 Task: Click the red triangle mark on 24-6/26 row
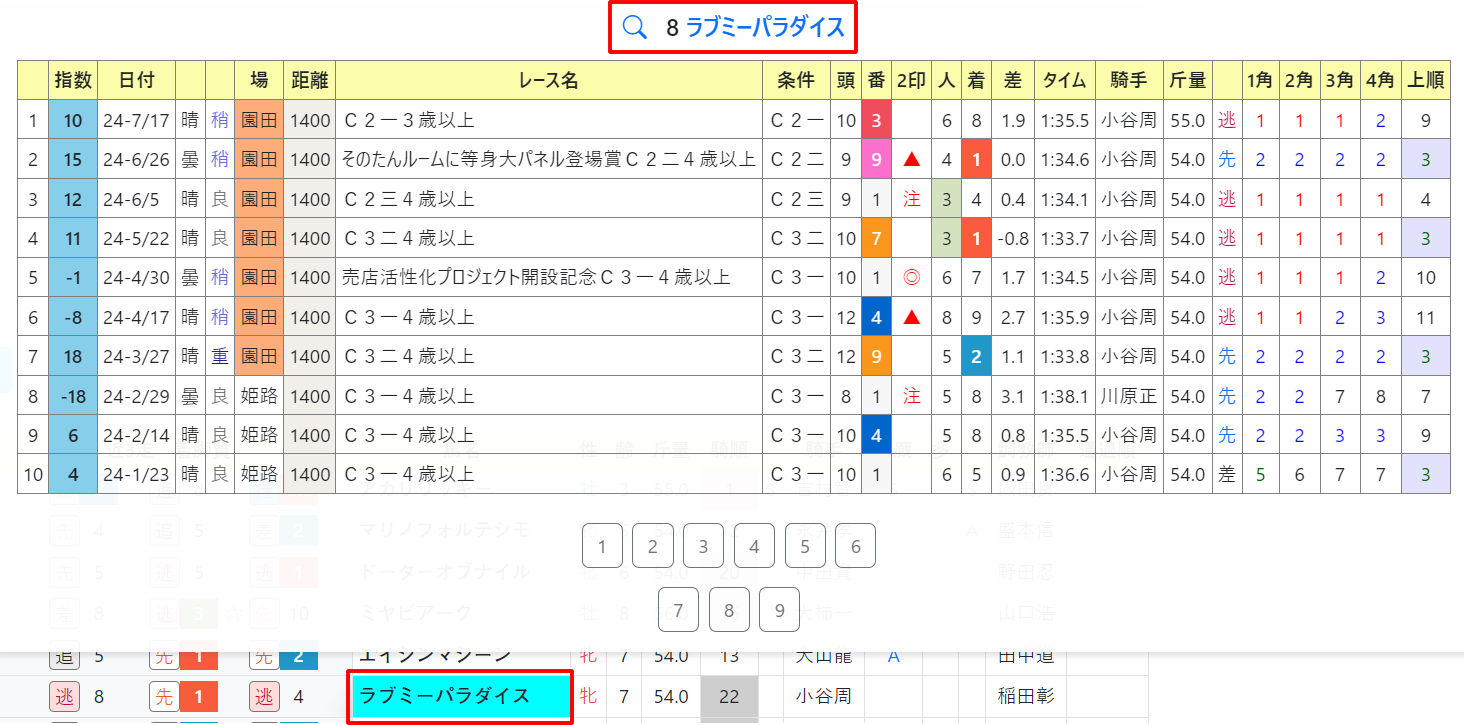coord(911,159)
